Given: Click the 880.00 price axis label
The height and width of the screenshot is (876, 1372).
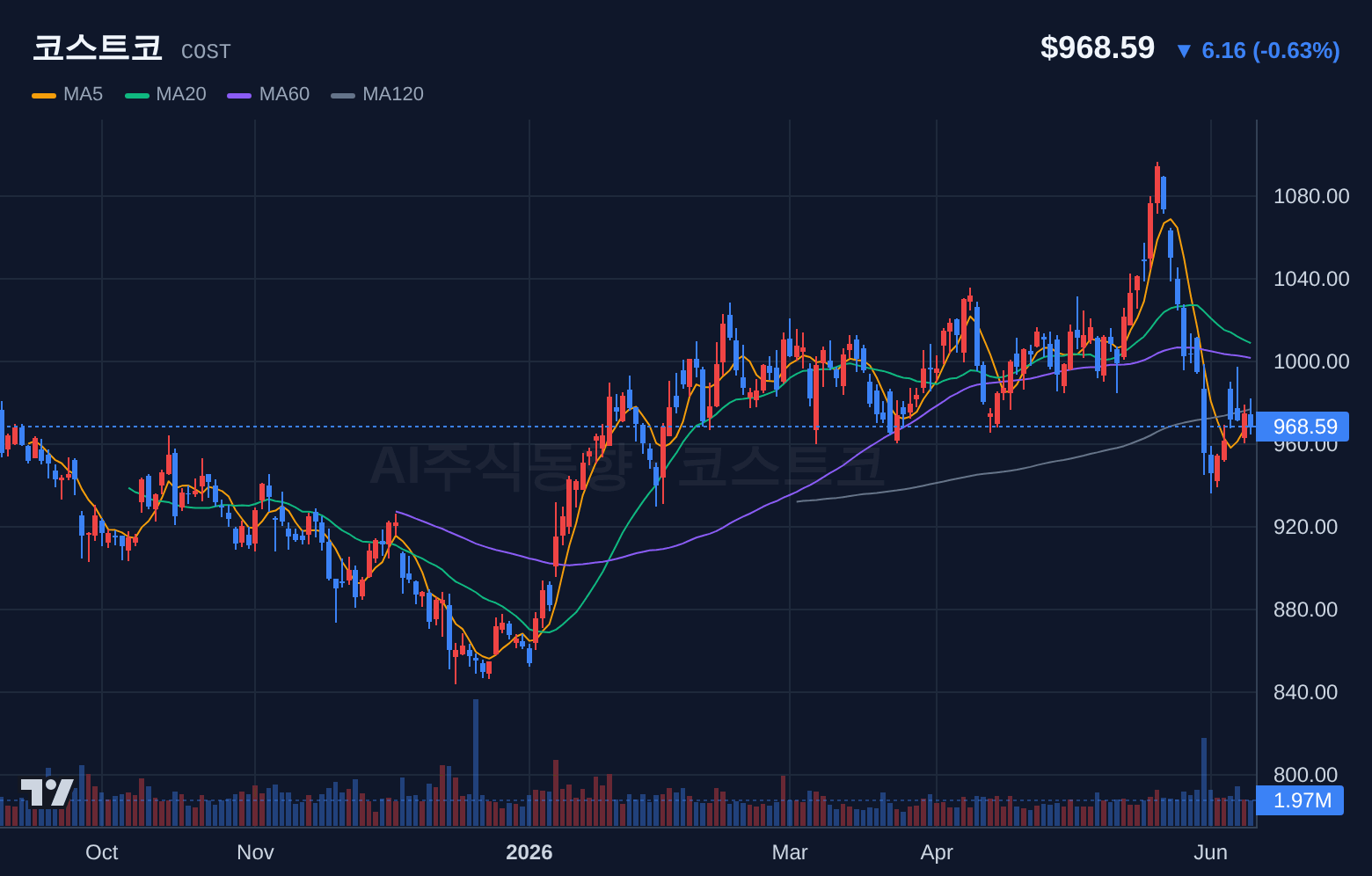Looking at the screenshot, I should point(1305,610).
